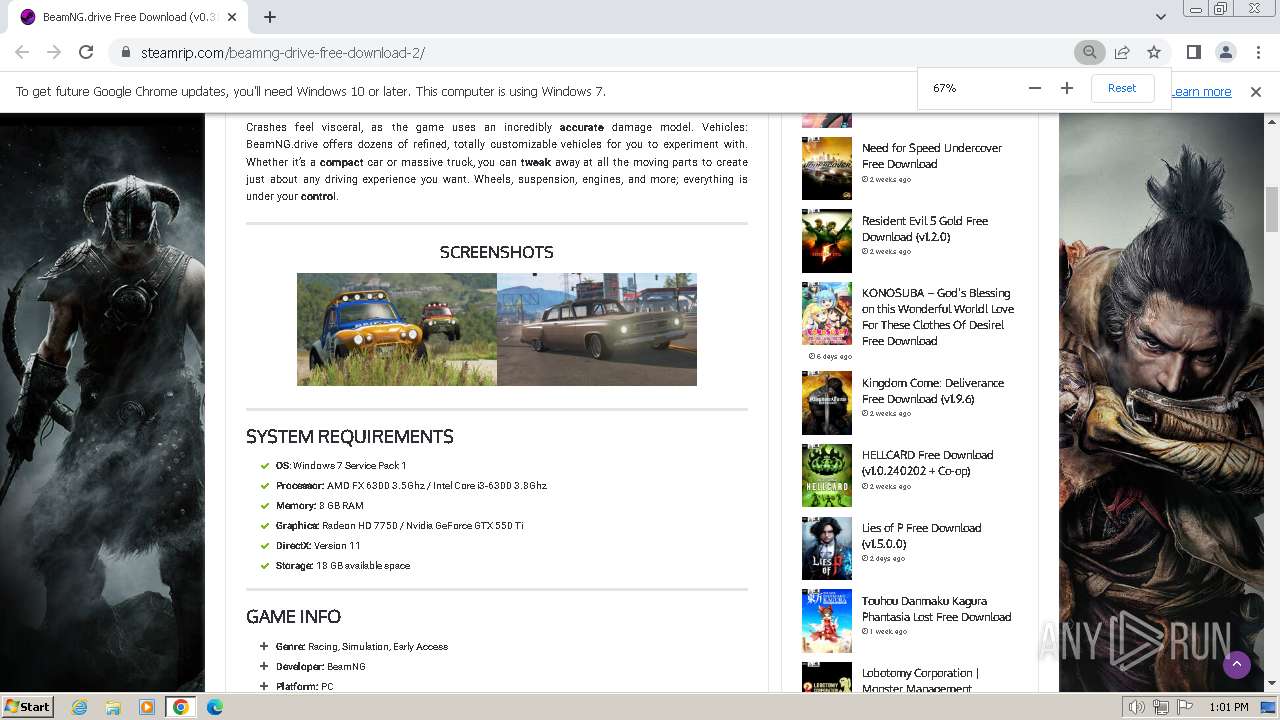Viewport: 1280px width, 720px height.
Task: Open the side panel icon
Action: coord(1193,53)
